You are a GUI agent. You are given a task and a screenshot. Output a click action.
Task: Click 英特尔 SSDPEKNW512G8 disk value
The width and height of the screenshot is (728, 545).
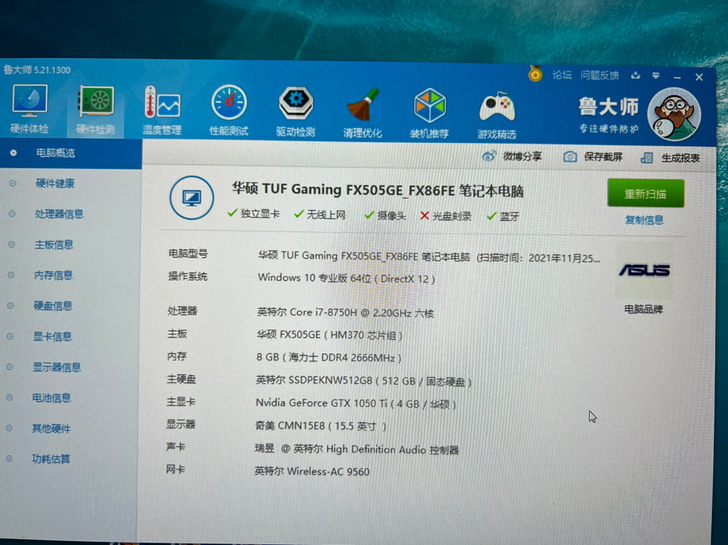(x=364, y=381)
